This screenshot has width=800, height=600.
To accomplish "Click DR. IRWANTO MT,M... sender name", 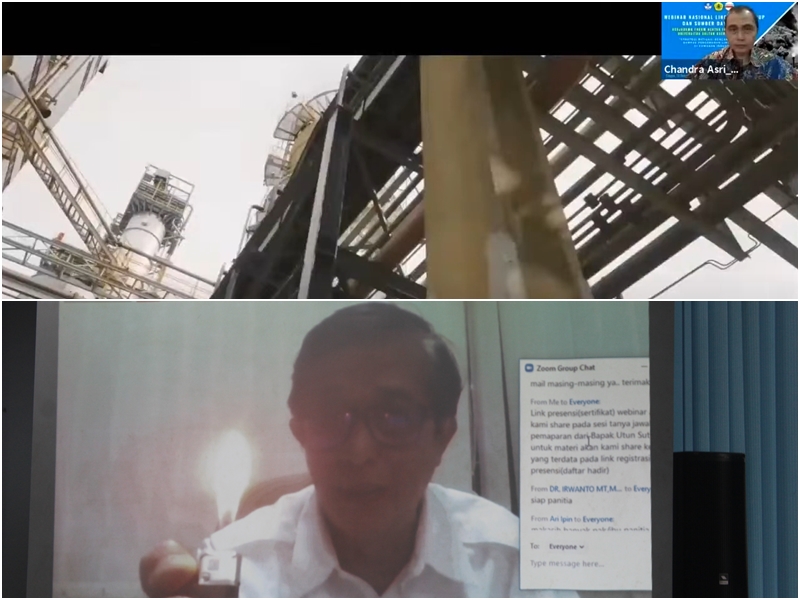I will [586, 489].
